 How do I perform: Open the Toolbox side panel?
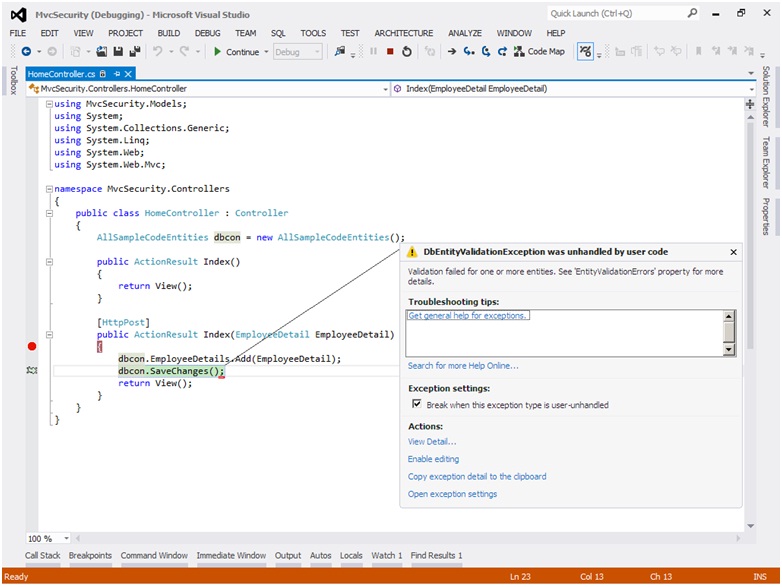point(14,80)
